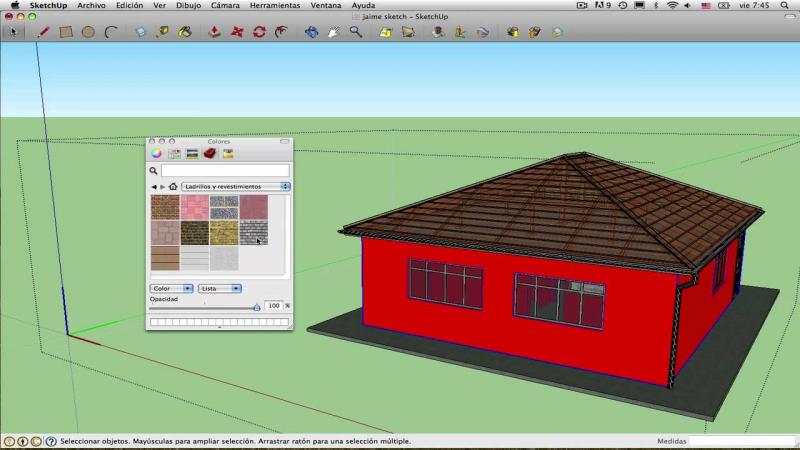Choose the Circle tool in toolbar
This screenshot has width=800, height=450.
click(x=88, y=32)
